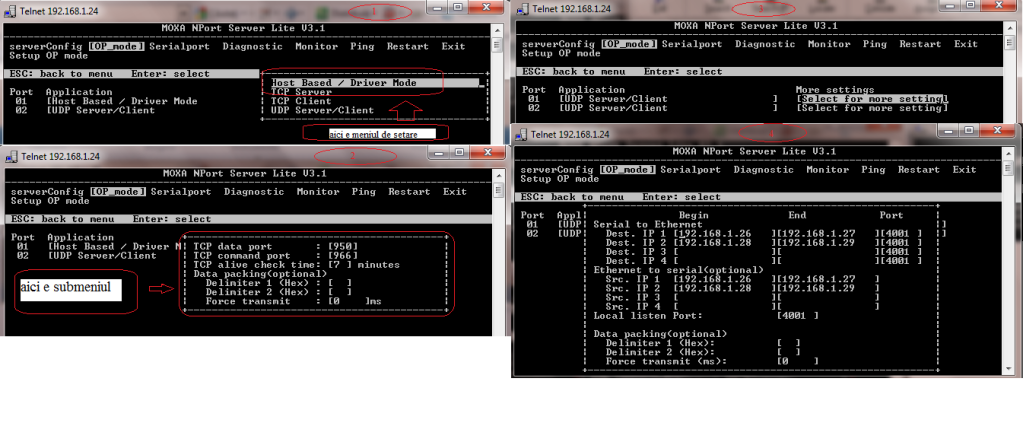Click the Telnet icon in top-left window title bar

coord(10,8)
